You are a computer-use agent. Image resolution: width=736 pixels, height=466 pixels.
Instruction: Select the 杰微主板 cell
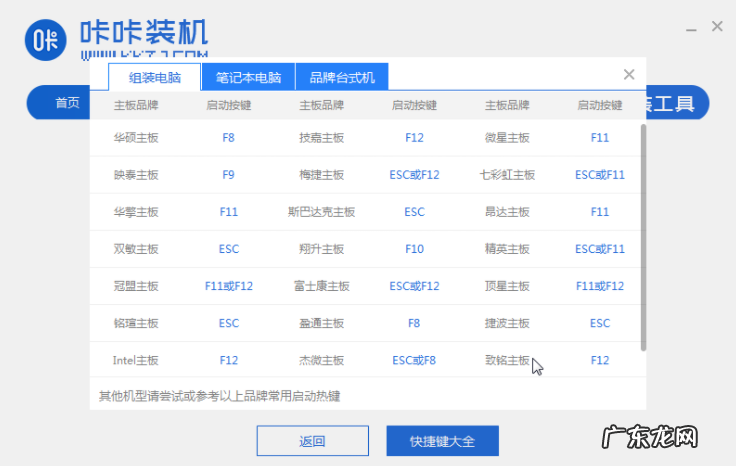(x=322, y=360)
